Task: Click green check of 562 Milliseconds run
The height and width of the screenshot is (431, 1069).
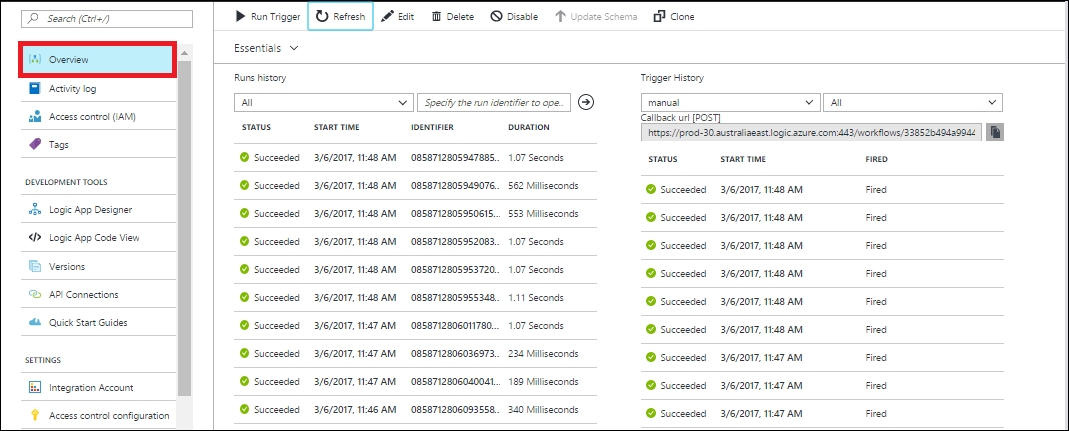Action: point(245,185)
